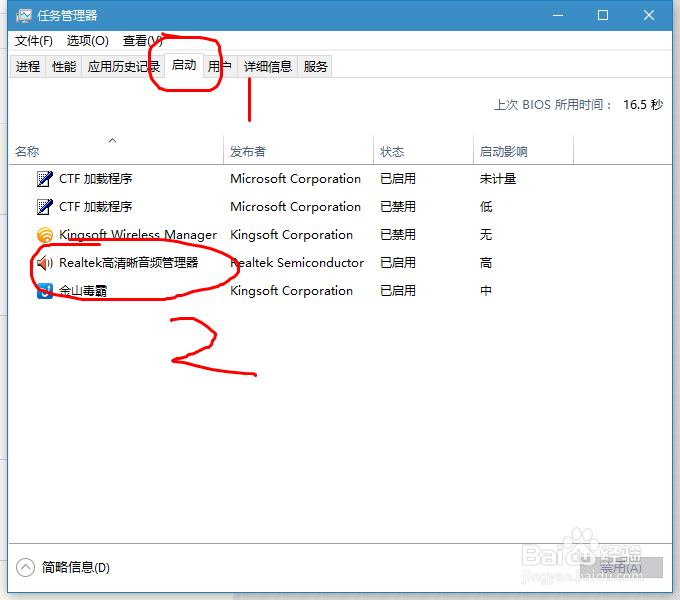Sort by the 名称 column header
680x600 pixels.
click(x=116, y=150)
